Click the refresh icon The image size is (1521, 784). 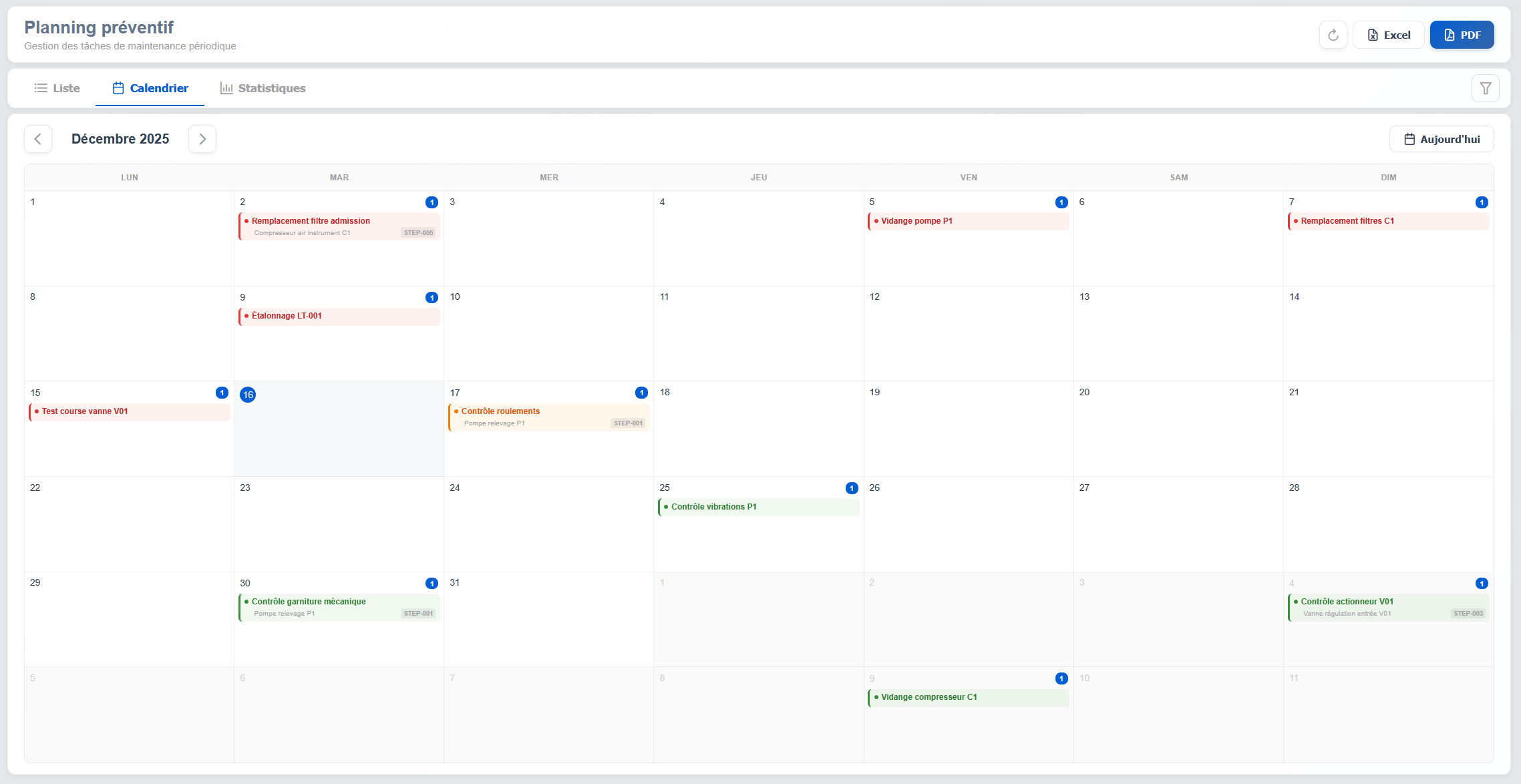pos(1333,35)
